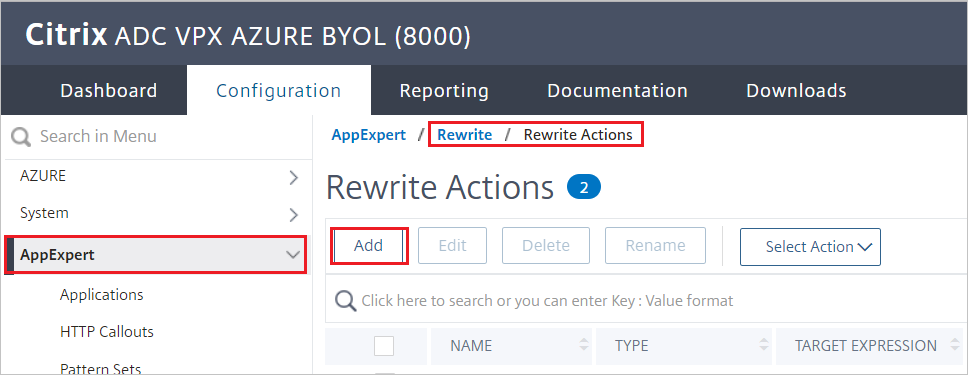Viewport: 968px width, 375px height.
Task: Click the TYPE column sort arrows
Action: (764, 346)
